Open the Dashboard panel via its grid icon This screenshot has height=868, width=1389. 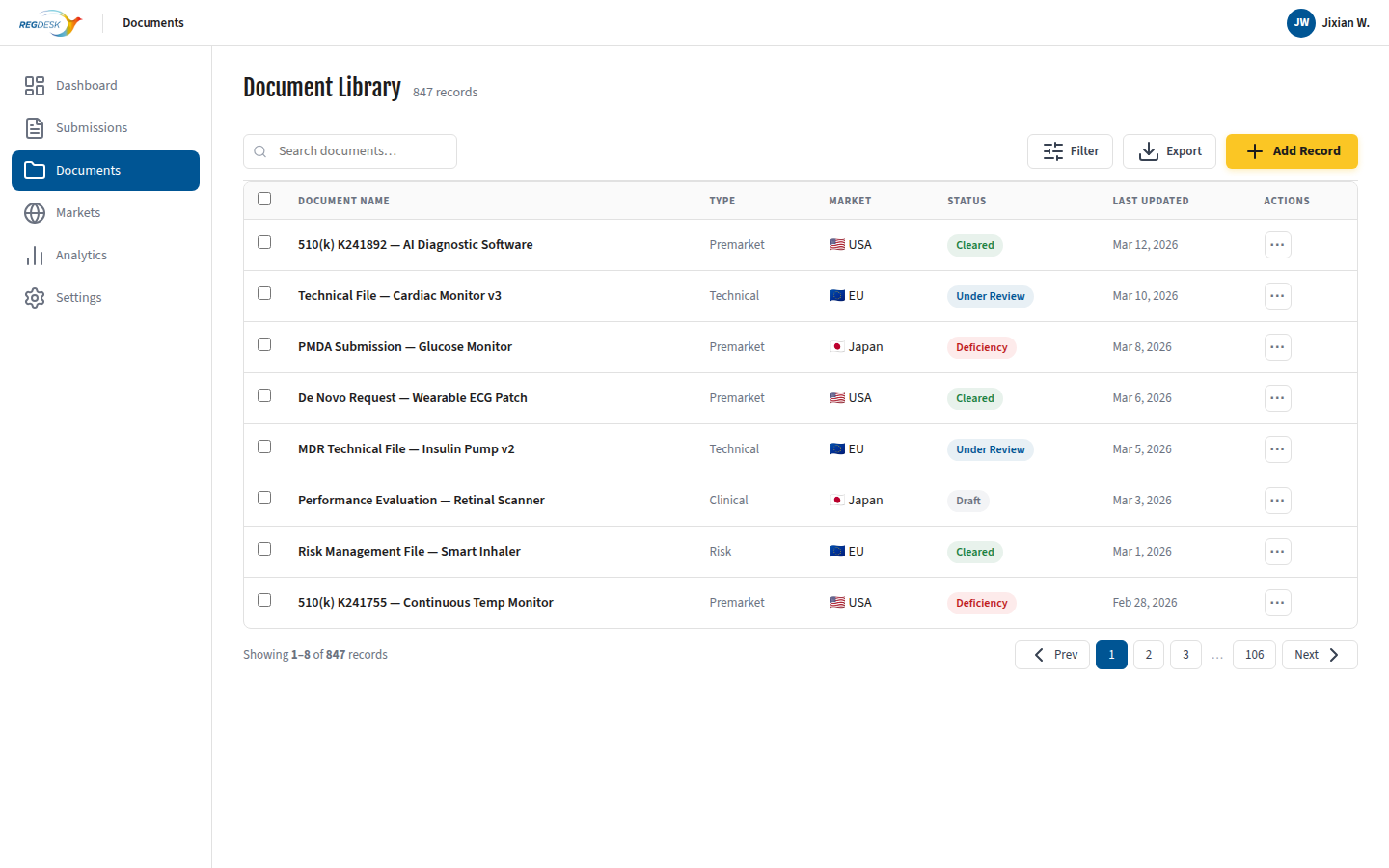point(35,85)
